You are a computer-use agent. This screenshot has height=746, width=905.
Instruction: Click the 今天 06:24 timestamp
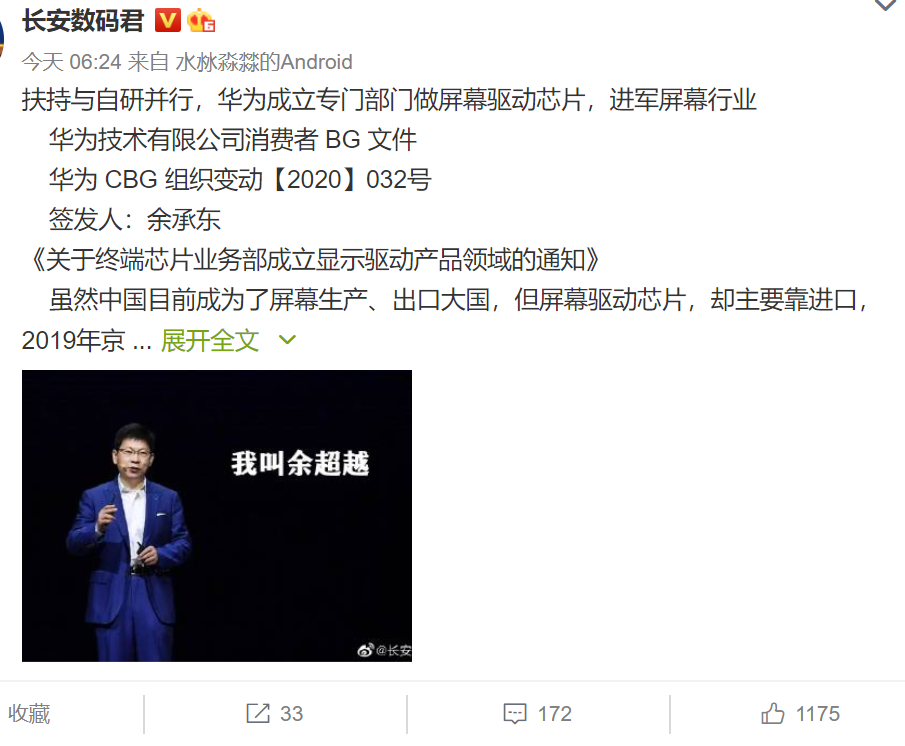[x=72, y=62]
